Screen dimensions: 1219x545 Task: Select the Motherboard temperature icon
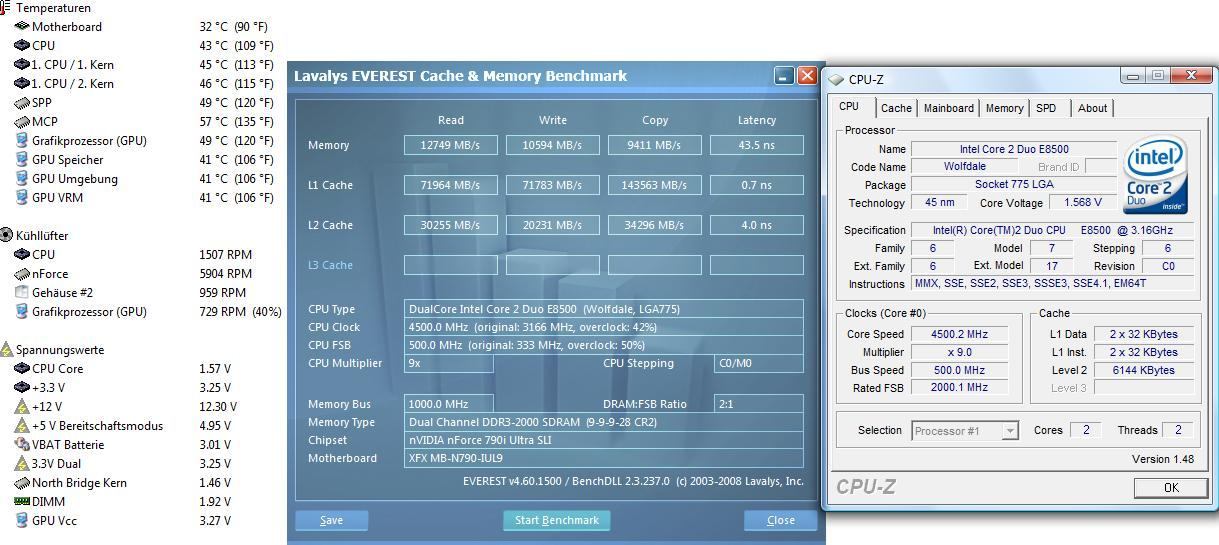(x=22, y=26)
